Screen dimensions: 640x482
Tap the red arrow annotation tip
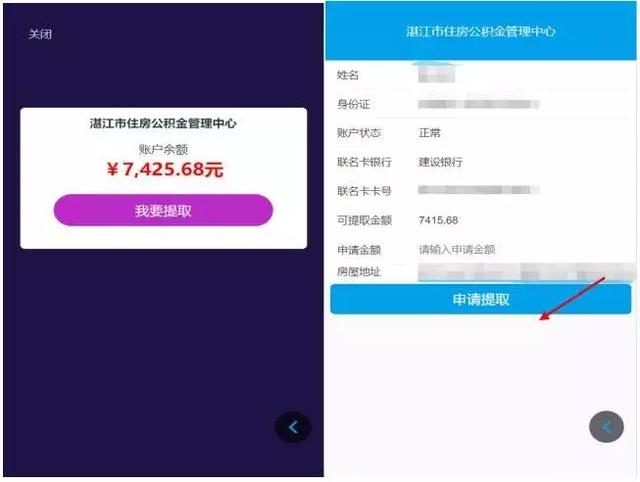(542, 319)
